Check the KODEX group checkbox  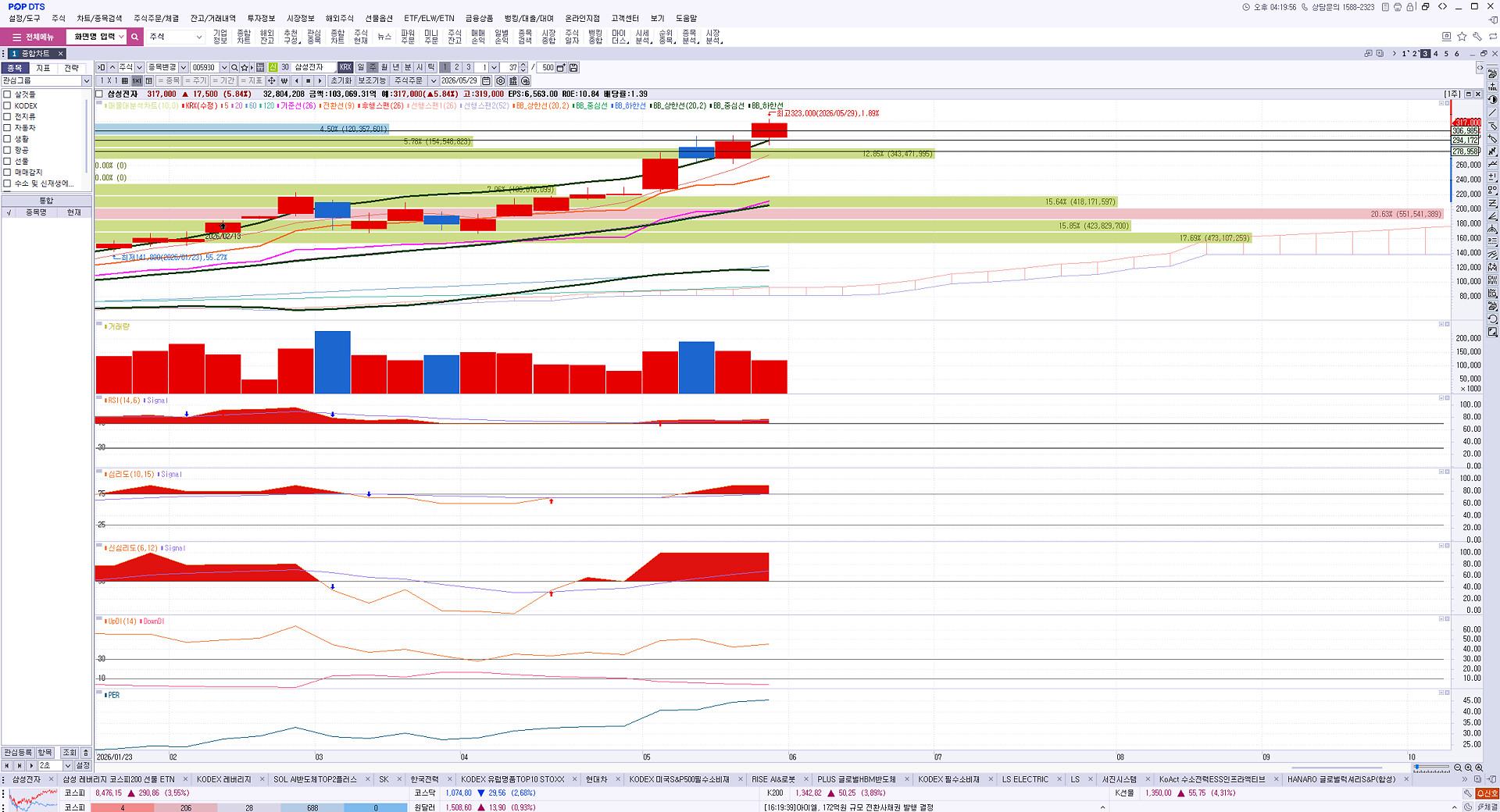7,105
